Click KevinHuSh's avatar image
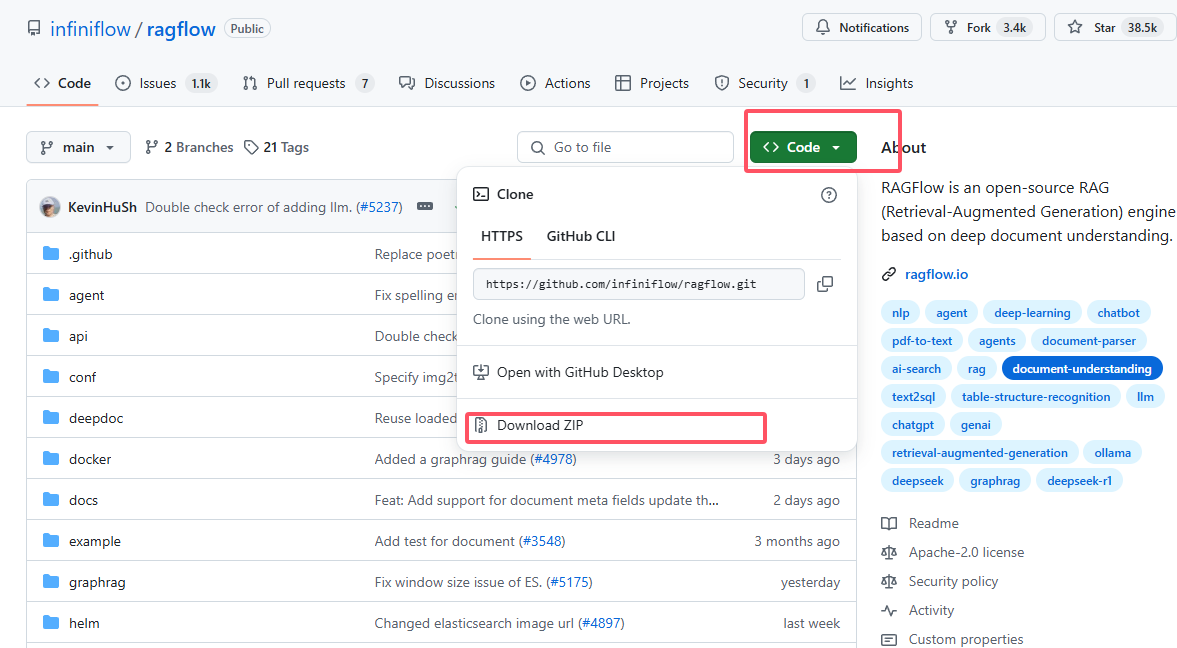Viewport: 1177px width, 648px height. tap(50, 206)
